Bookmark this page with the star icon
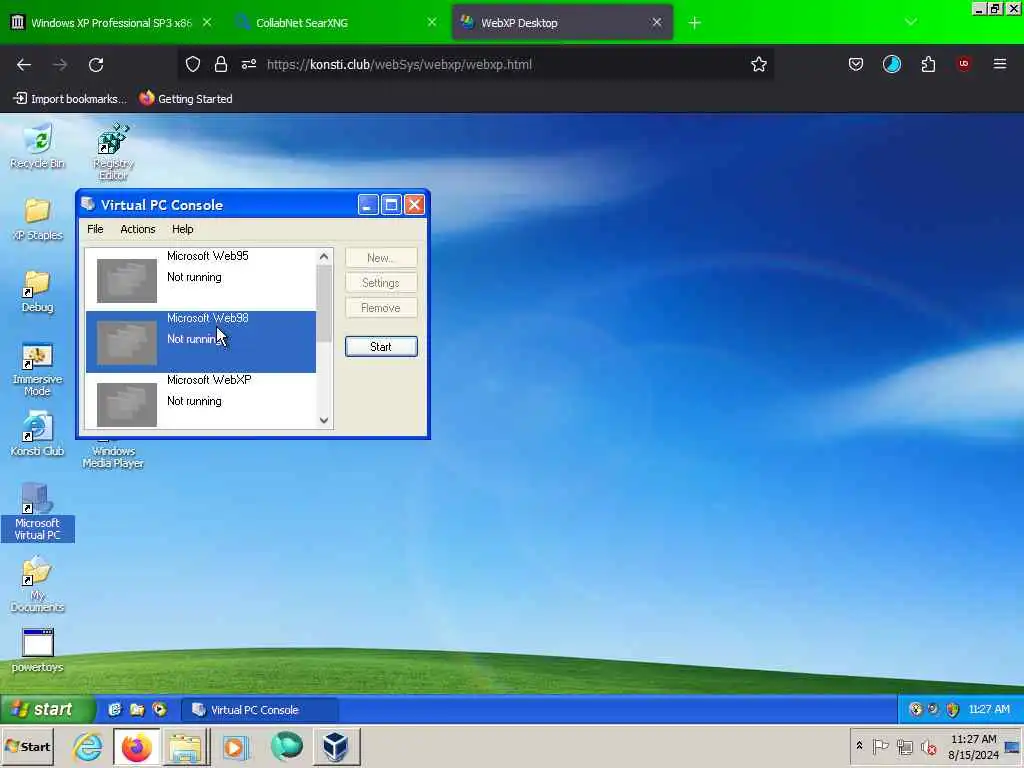The image size is (1024, 768). pos(758,64)
